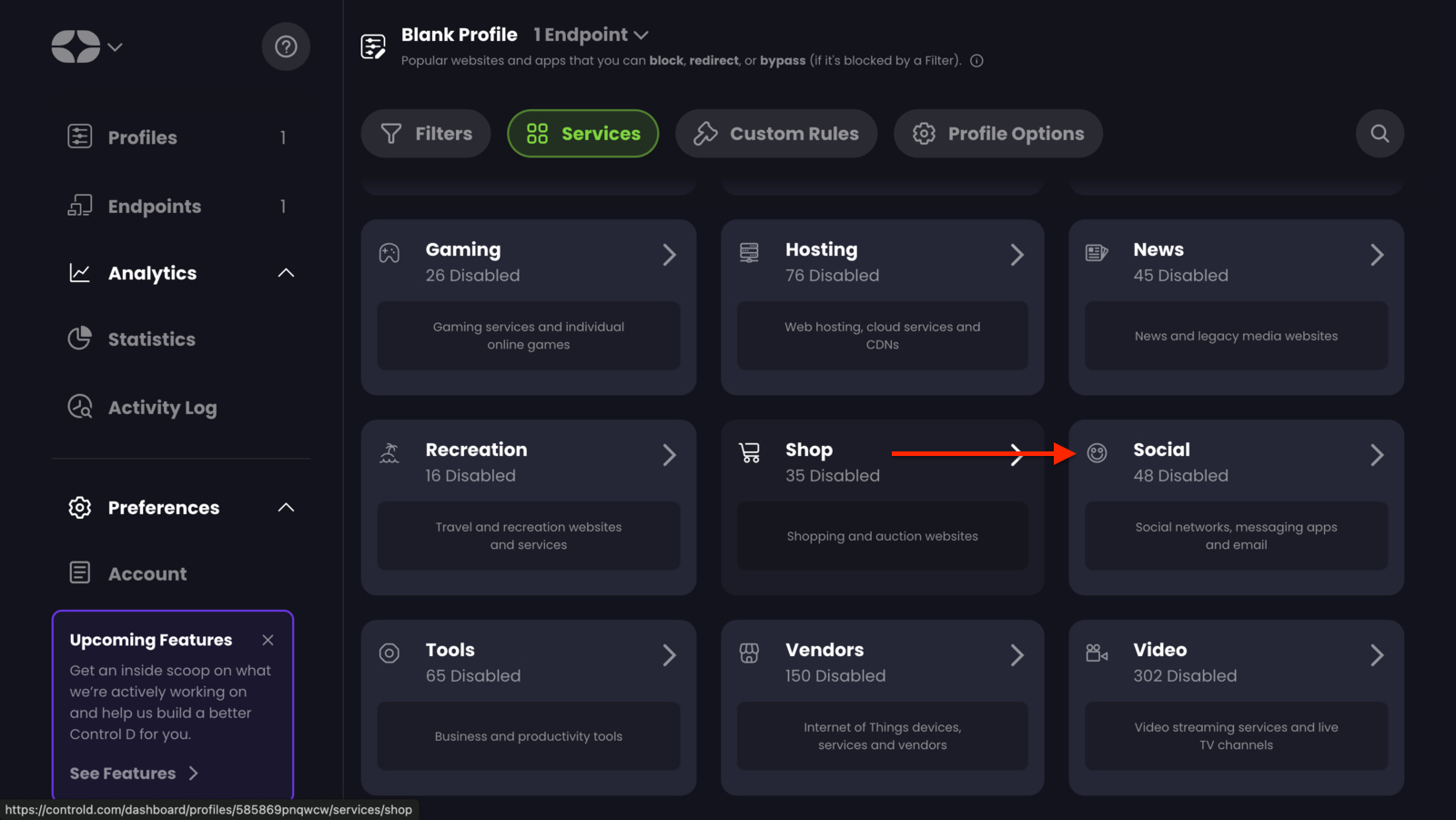Open the 1 Endpoint dropdown
The image size is (1456, 820).
pos(591,35)
